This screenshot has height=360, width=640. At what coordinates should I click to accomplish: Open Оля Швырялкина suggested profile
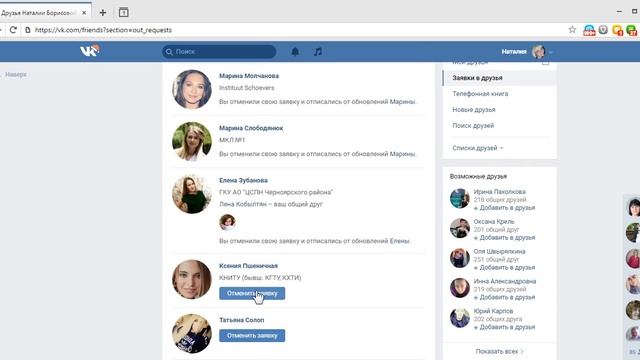pyautogui.click(x=500, y=251)
